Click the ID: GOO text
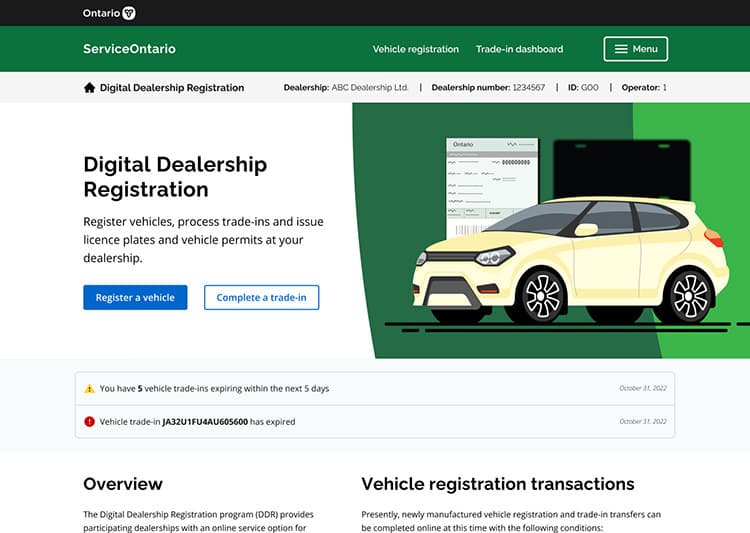 coord(583,88)
